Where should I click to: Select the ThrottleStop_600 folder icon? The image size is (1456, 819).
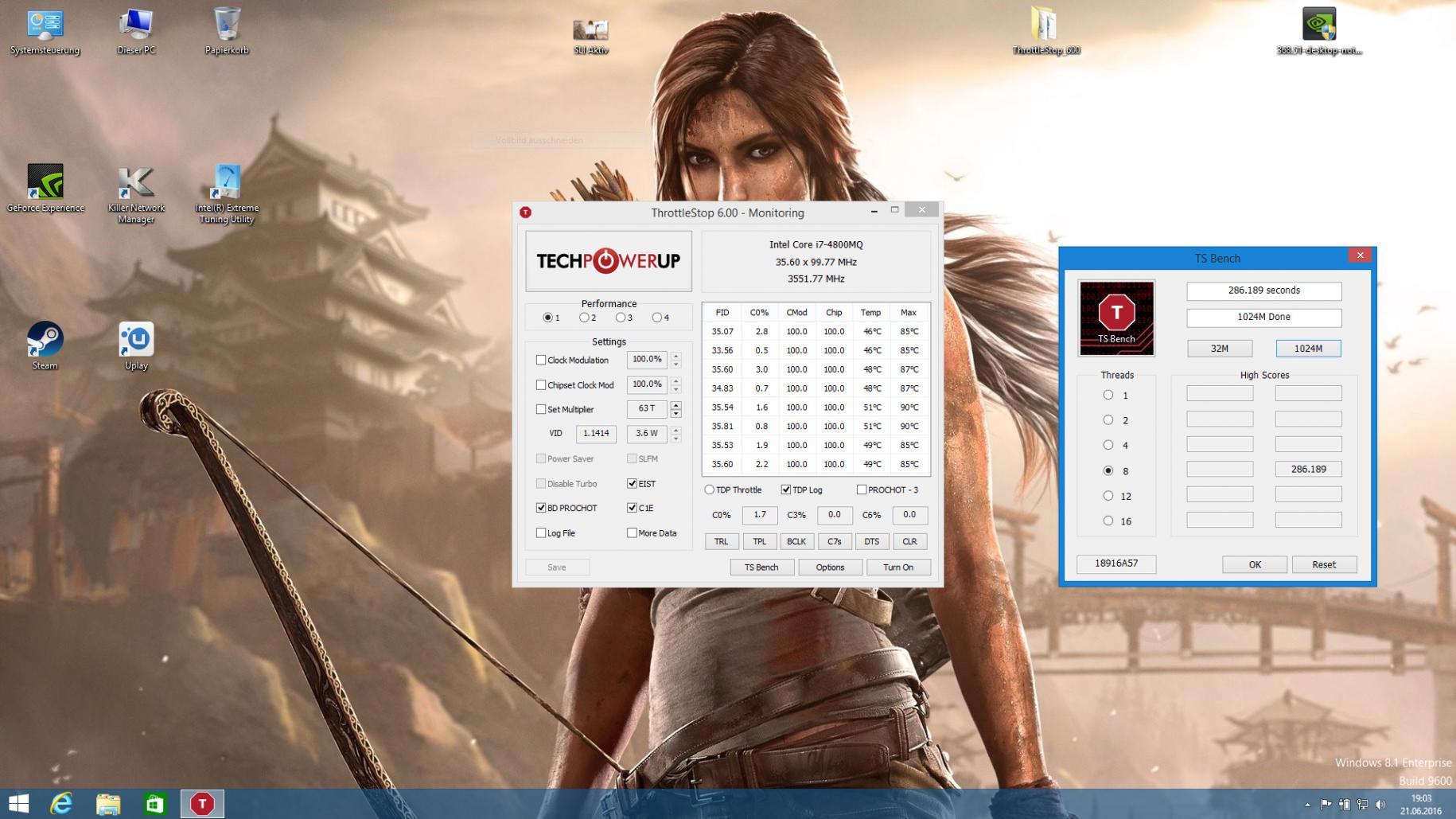click(1045, 32)
